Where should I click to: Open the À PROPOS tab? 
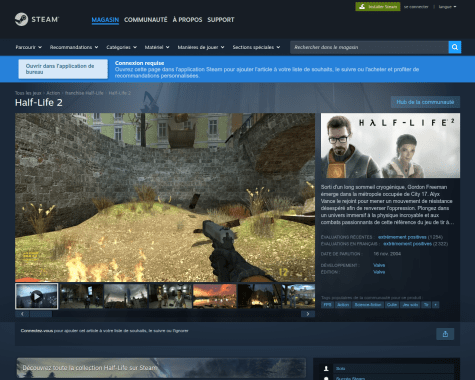pyautogui.click(x=187, y=20)
